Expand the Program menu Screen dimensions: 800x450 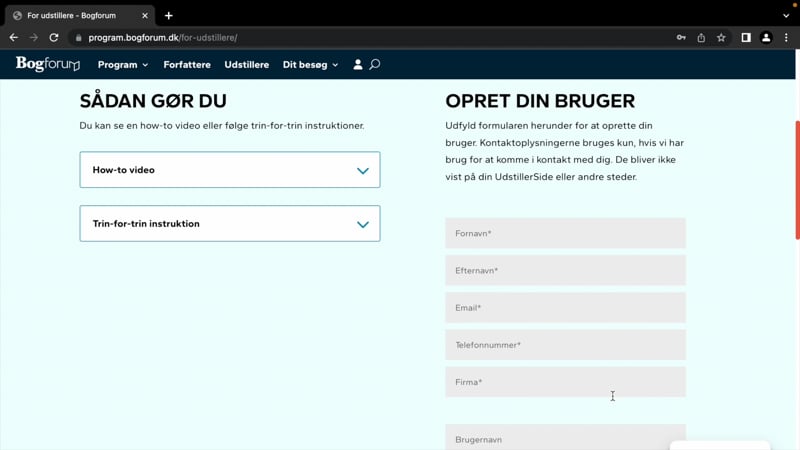pos(123,65)
